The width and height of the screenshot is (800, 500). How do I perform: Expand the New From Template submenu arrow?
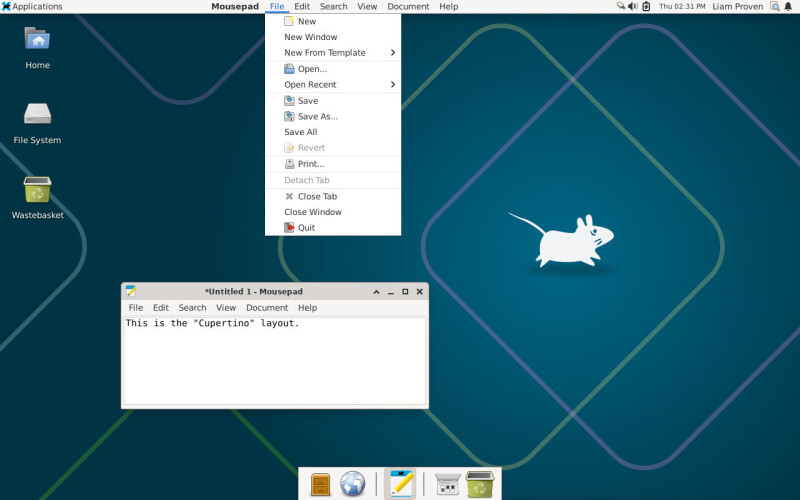click(393, 53)
